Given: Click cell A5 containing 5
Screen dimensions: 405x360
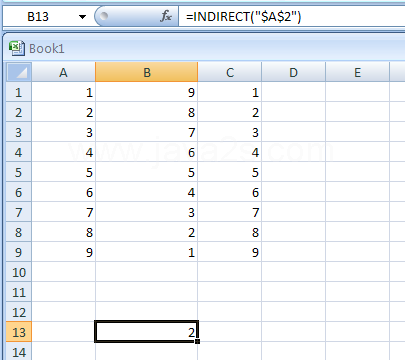Looking at the screenshot, I should pos(63,172).
